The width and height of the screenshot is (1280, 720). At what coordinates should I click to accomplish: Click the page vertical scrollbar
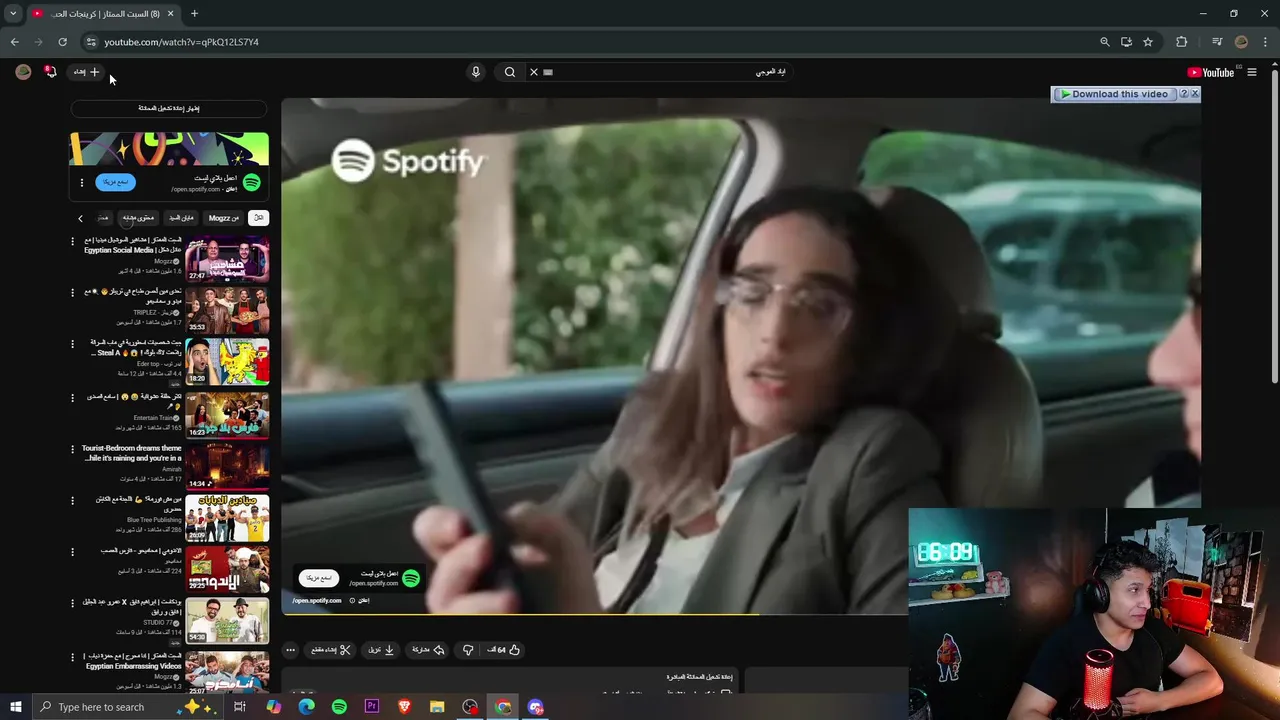pyautogui.click(x=1275, y=225)
